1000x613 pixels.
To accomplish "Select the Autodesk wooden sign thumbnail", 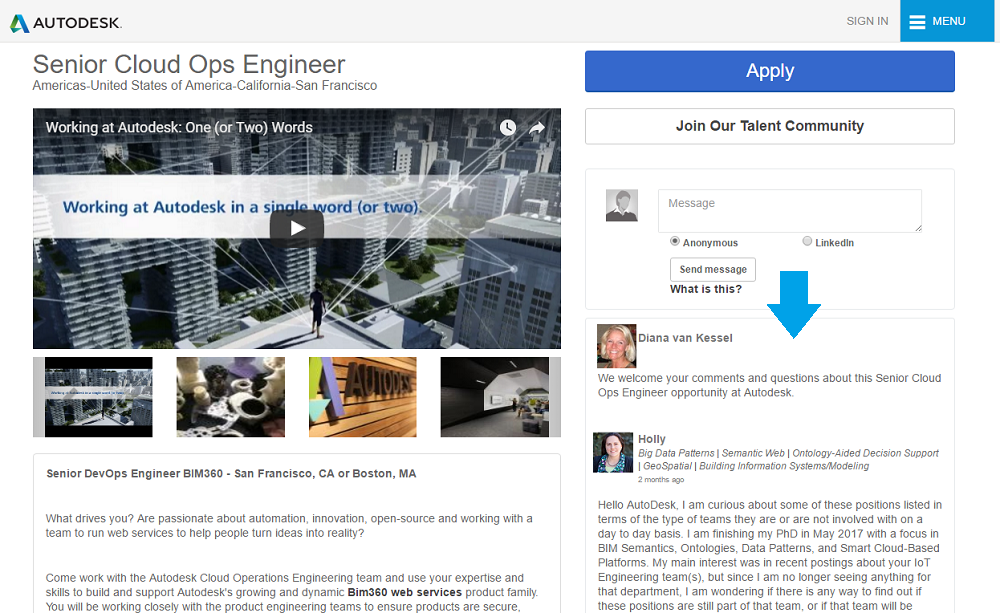I will (x=363, y=397).
